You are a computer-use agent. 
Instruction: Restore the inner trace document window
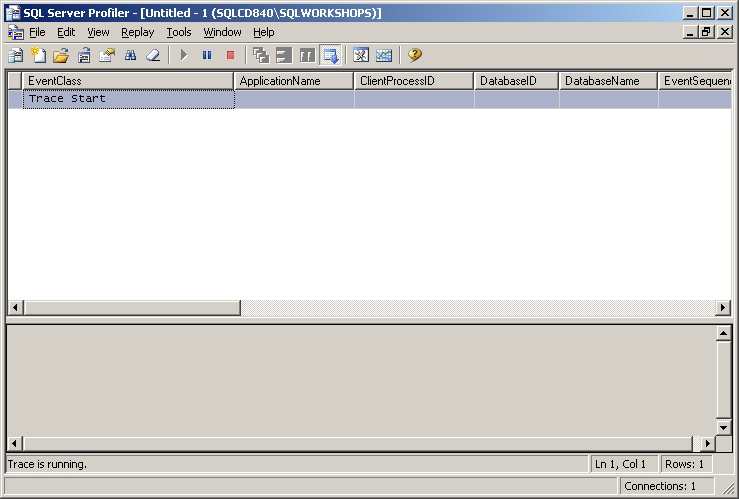(706, 32)
